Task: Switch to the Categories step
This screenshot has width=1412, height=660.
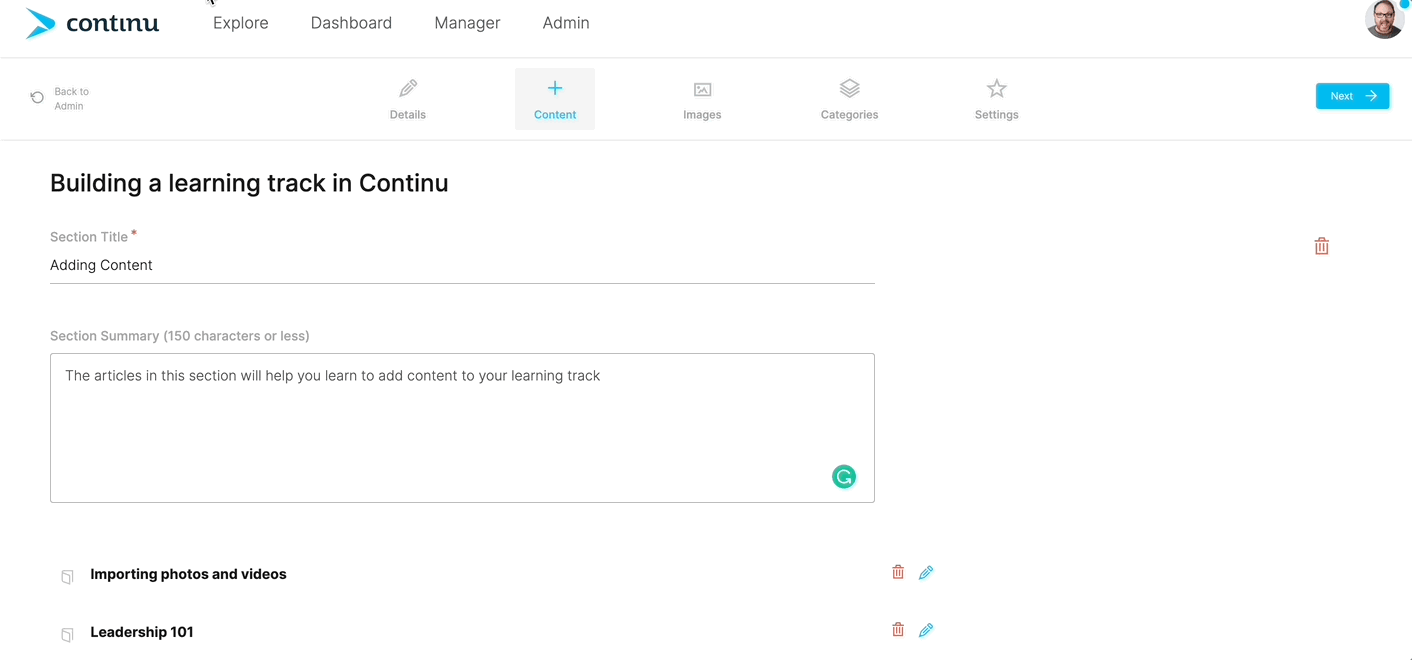Action: (849, 99)
